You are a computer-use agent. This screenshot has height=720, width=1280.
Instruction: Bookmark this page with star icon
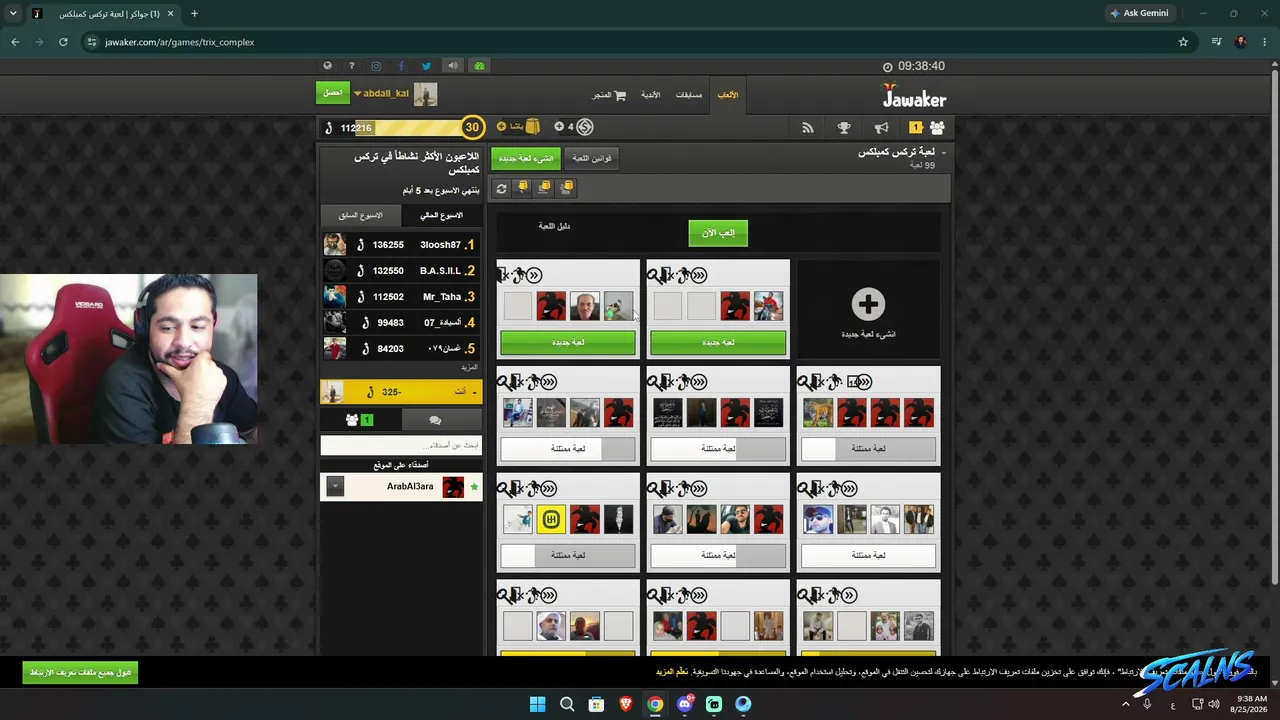pyautogui.click(x=1183, y=42)
